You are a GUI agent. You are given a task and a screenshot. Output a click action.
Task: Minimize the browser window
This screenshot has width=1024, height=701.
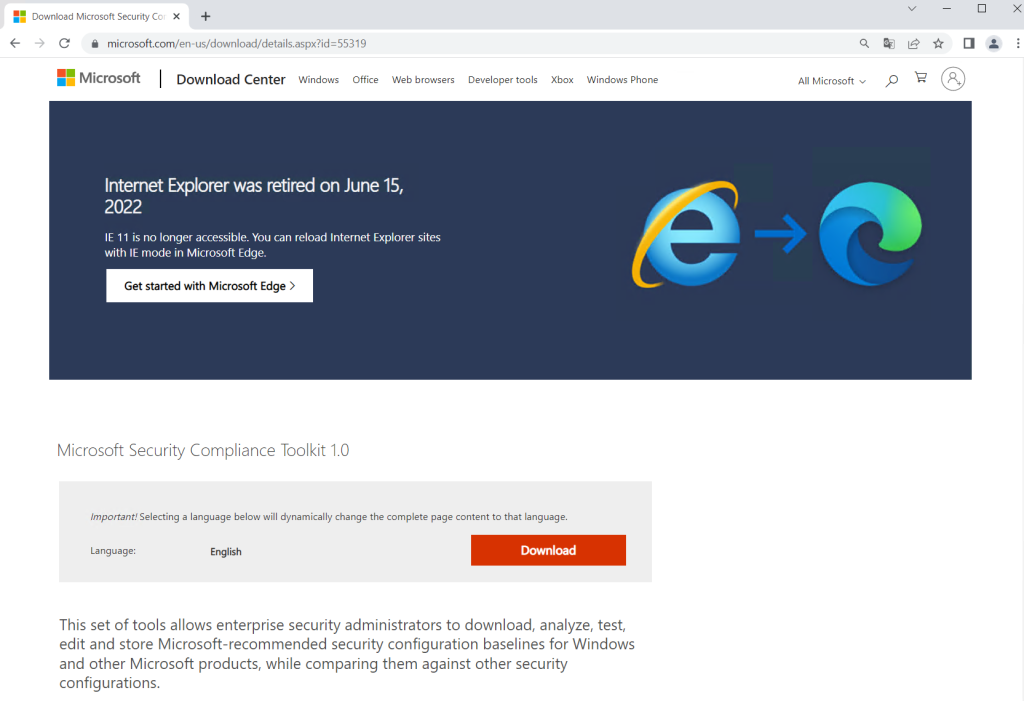click(947, 8)
